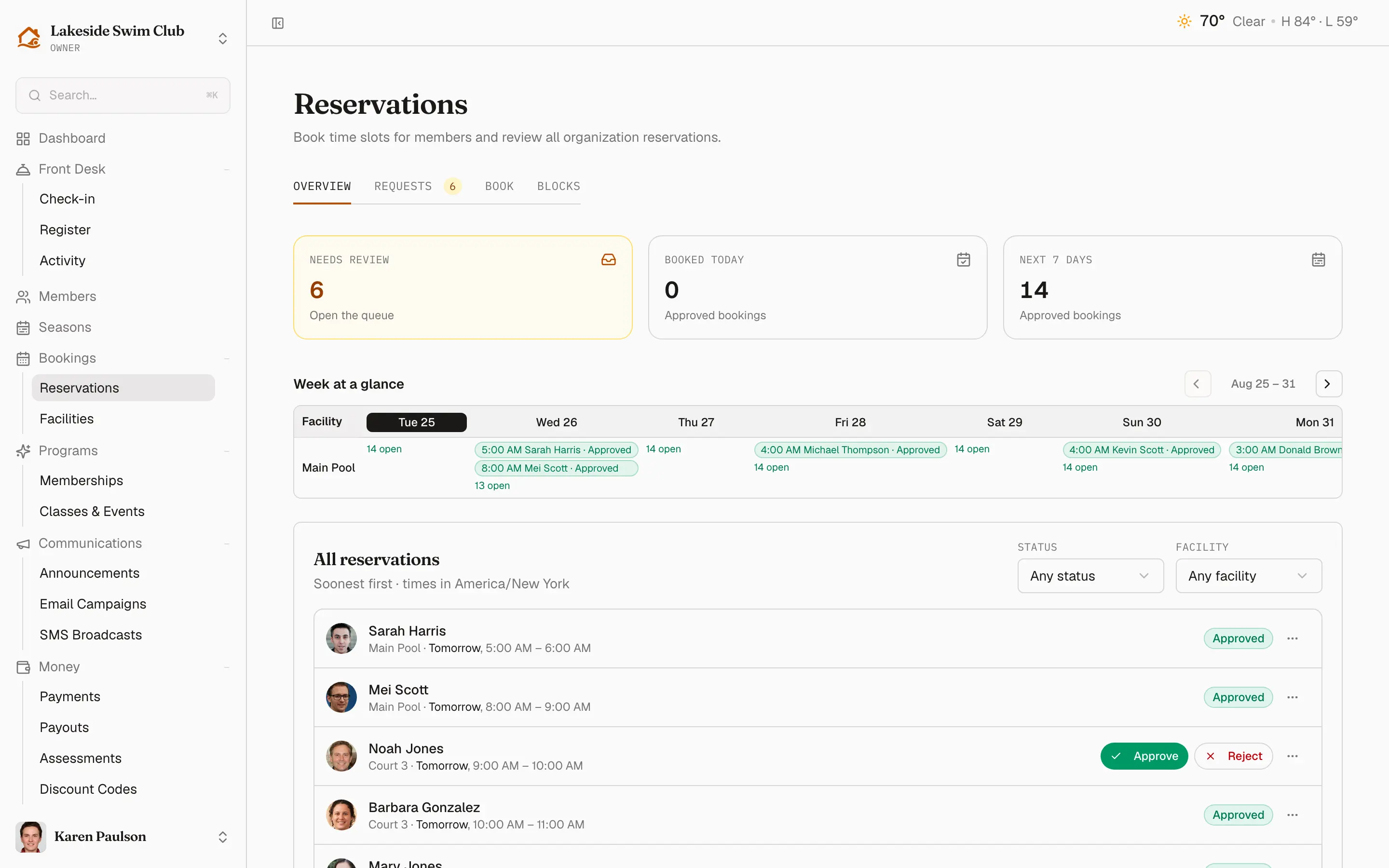
Task: Open more options for Barbara Gonzalez reservation
Action: (1293, 815)
